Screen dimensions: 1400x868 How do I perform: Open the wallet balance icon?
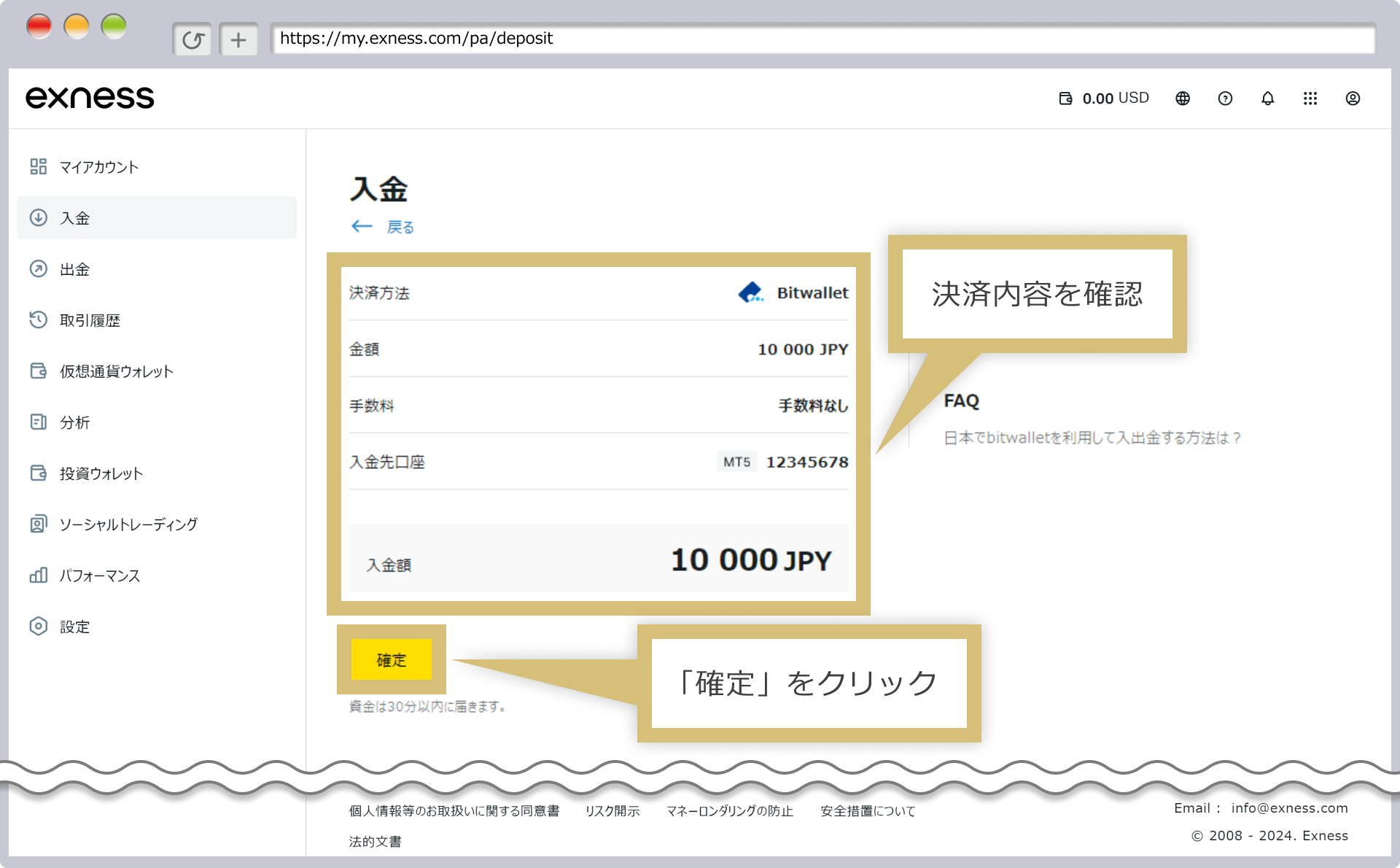[x=1065, y=98]
